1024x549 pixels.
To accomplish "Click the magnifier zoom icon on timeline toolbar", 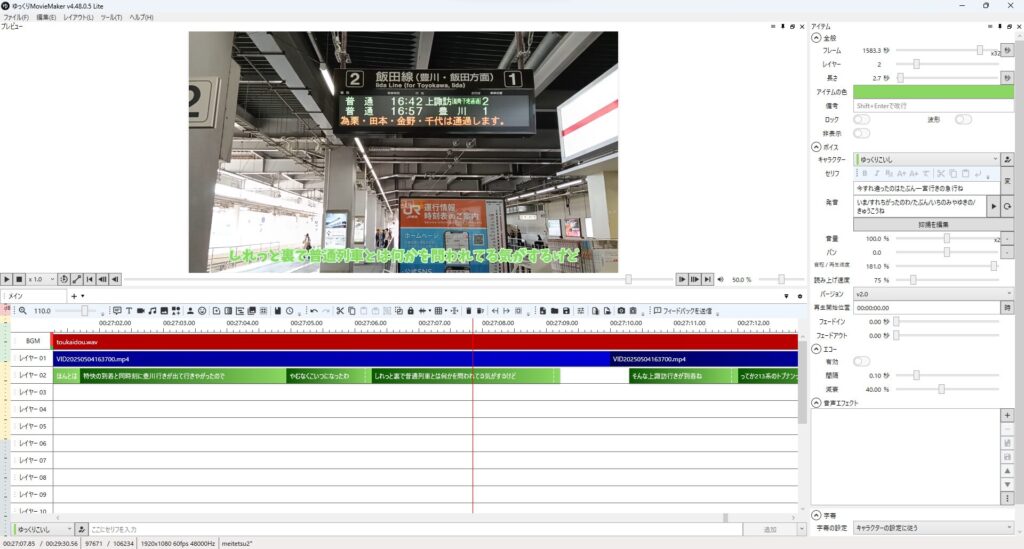I will [22, 311].
